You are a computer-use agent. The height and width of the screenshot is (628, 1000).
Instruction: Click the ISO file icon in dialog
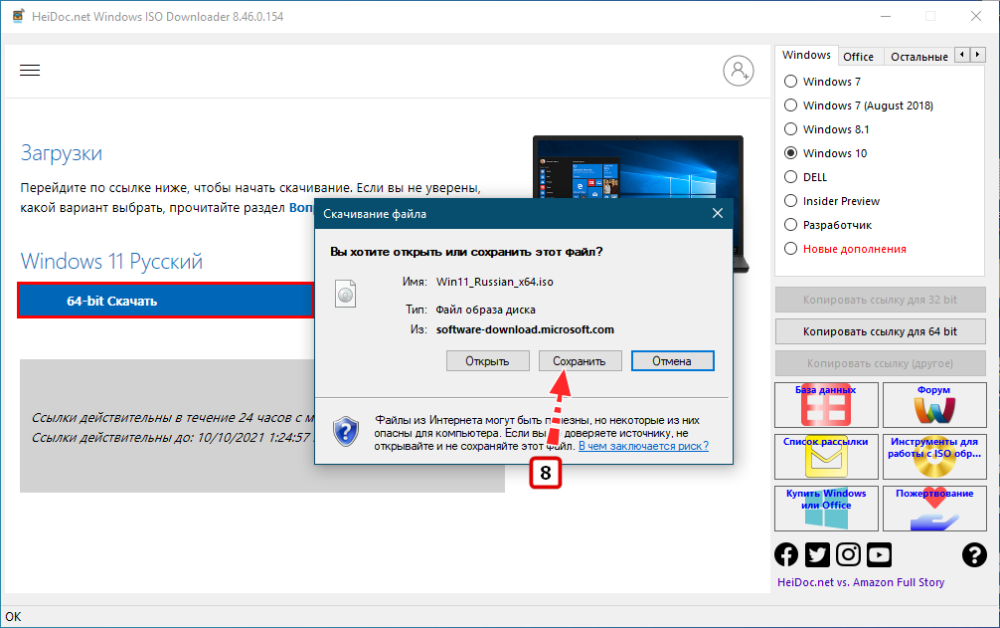tap(346, 294)
